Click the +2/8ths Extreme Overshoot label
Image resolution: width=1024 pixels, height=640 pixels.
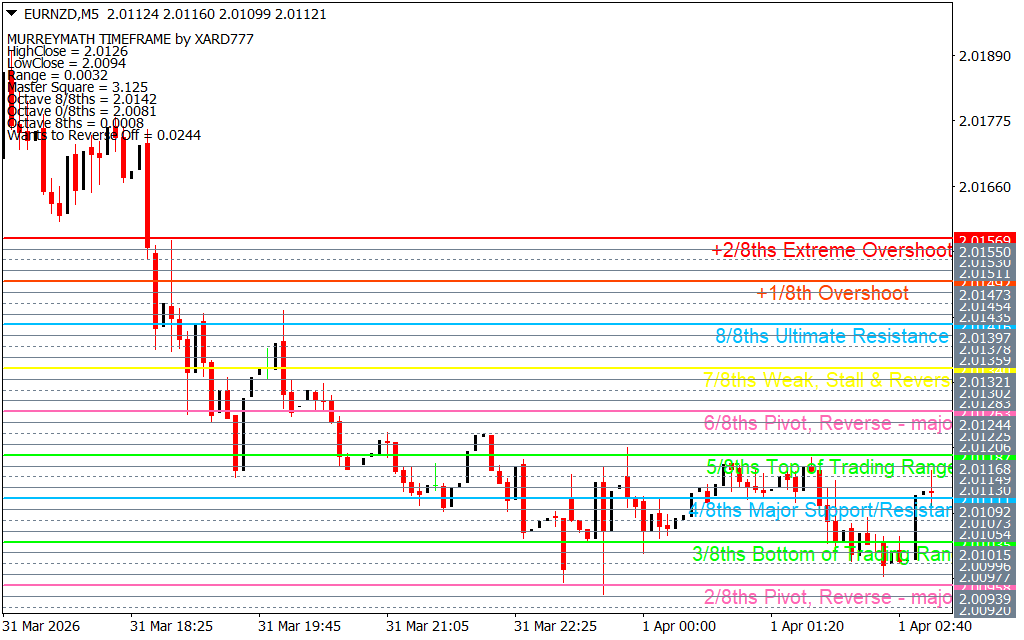[x=830, y=250]
